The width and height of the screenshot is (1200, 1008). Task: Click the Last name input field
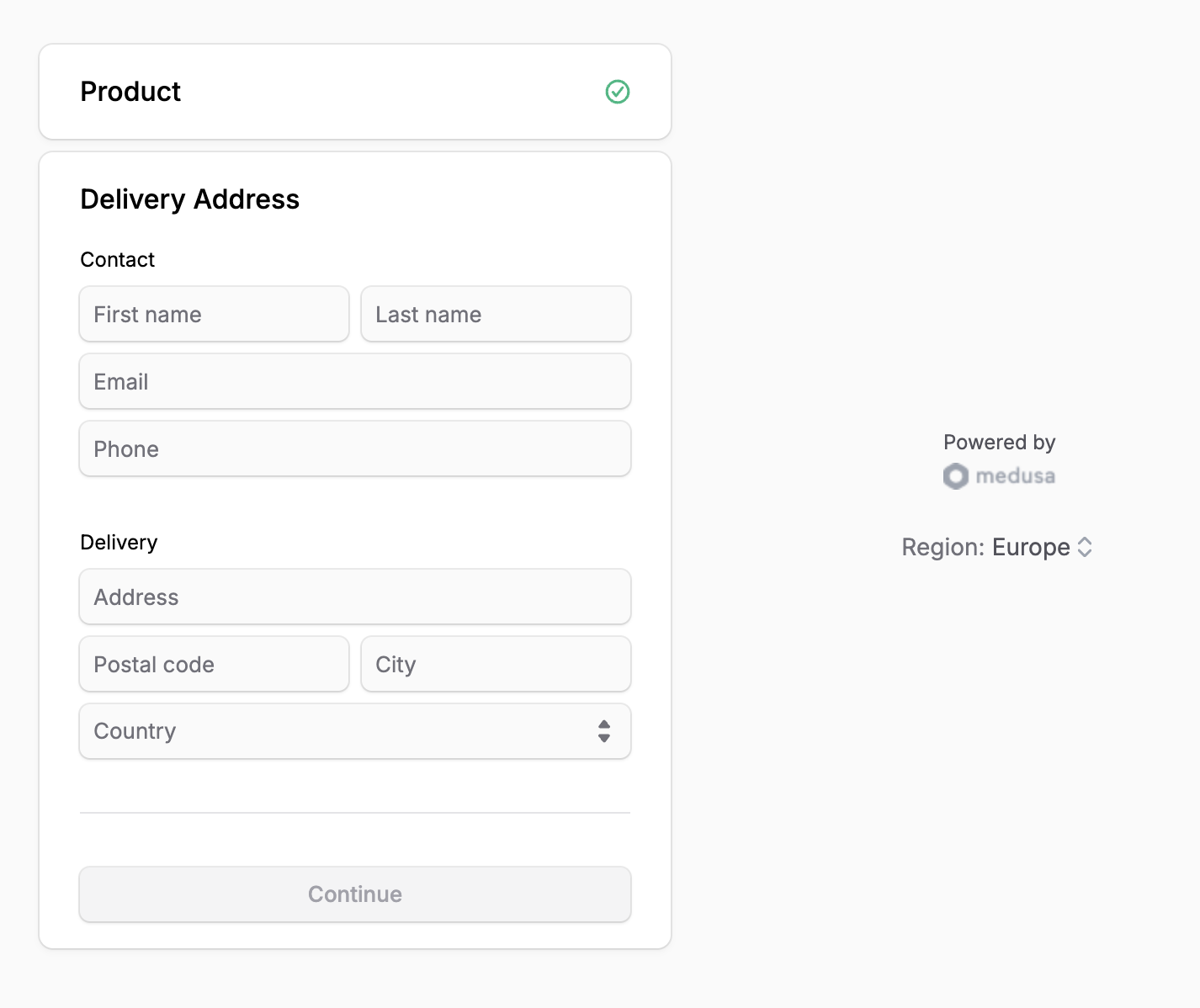click(496, 314)
